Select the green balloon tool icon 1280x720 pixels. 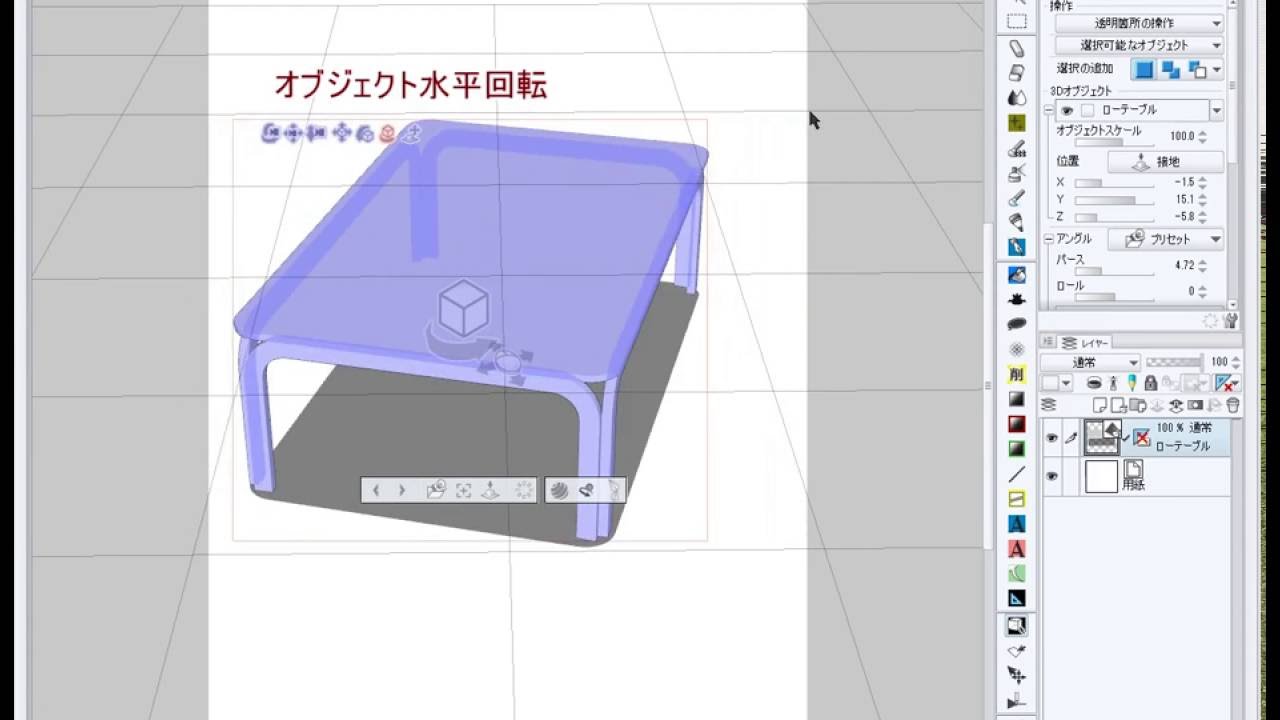click(1017, 574)
